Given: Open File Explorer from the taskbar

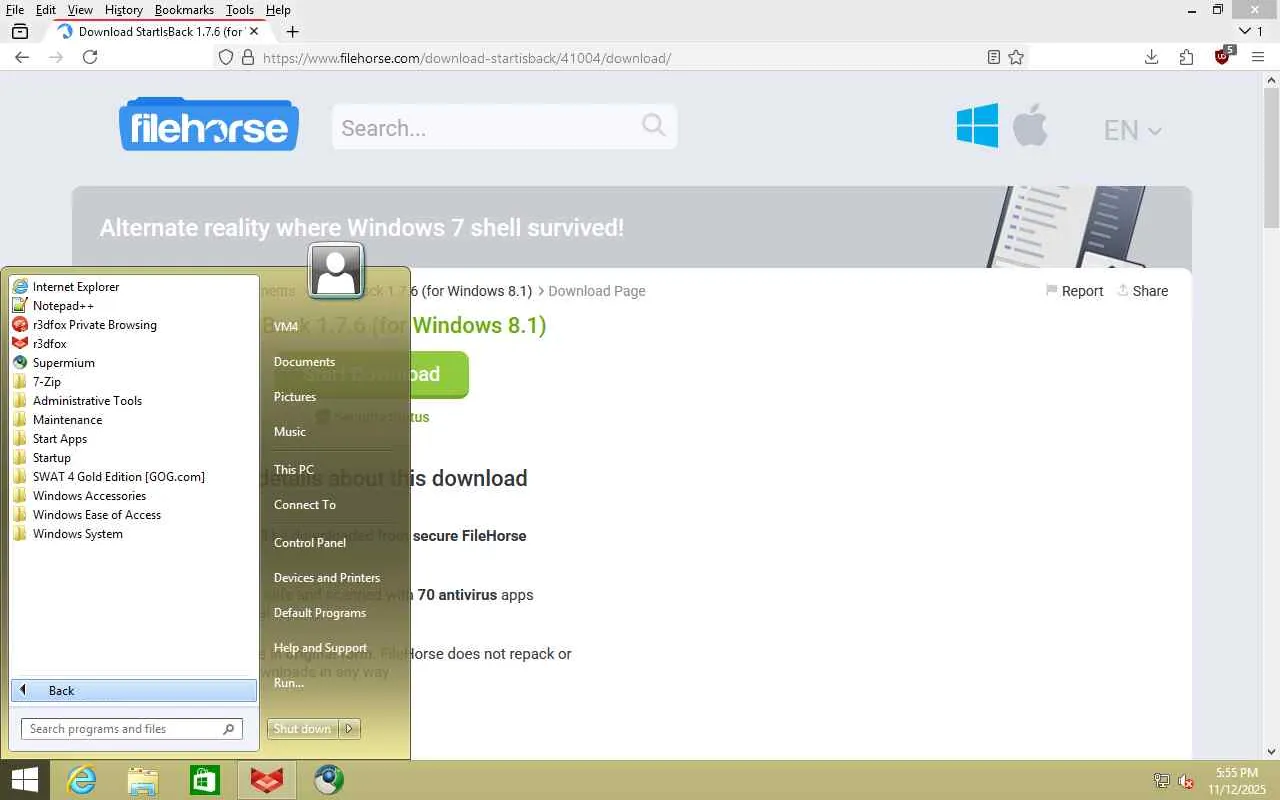Looking at the screenshot, I should tap(143, 780).
